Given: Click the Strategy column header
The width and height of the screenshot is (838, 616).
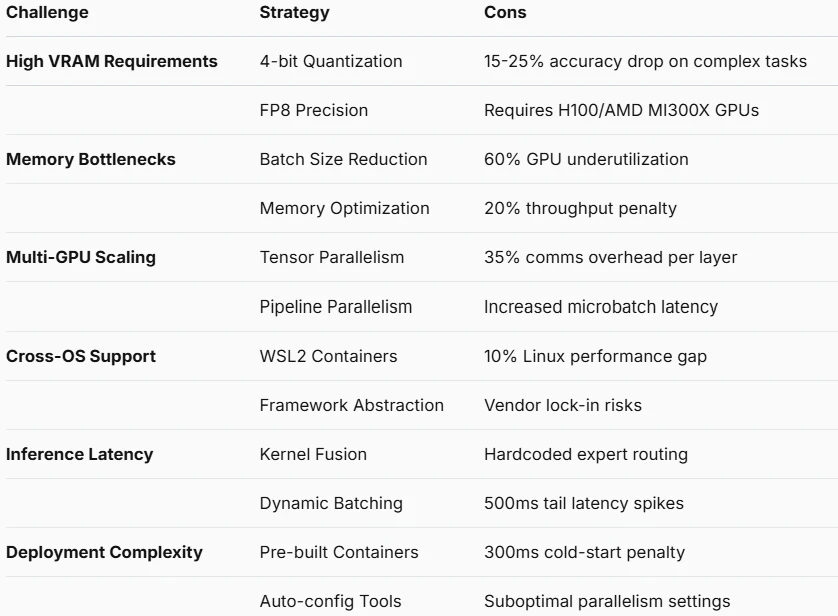Looking at the screenshot, I should pos(294,12).
